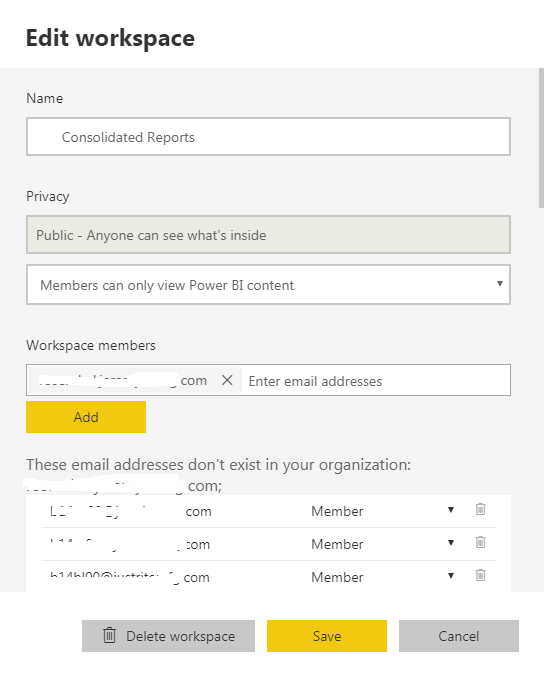Viewport: 544px width, 682px height.
Task: Click the disabled Public privacy field
Action: pos(268,234)
